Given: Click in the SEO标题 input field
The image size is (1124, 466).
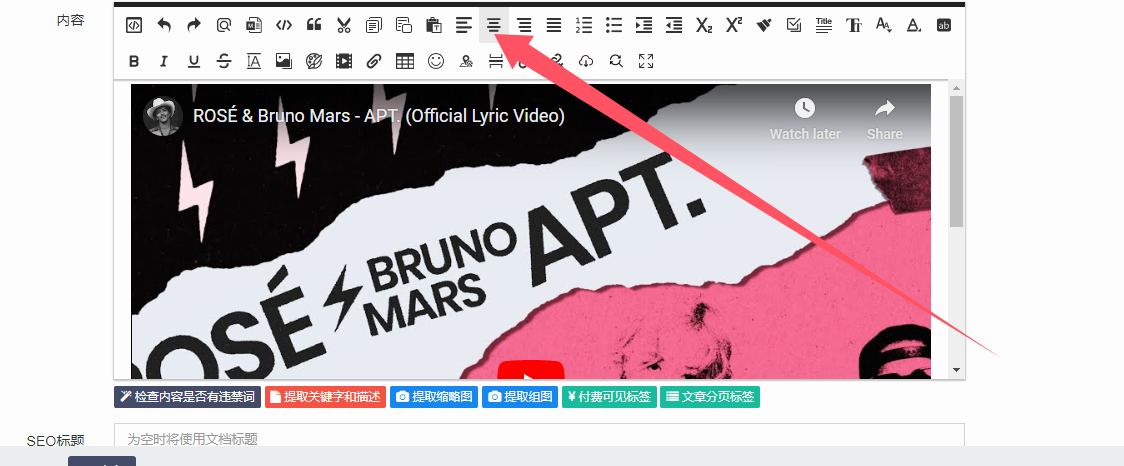Looking at the screenshot, I should tap(539, 438).
